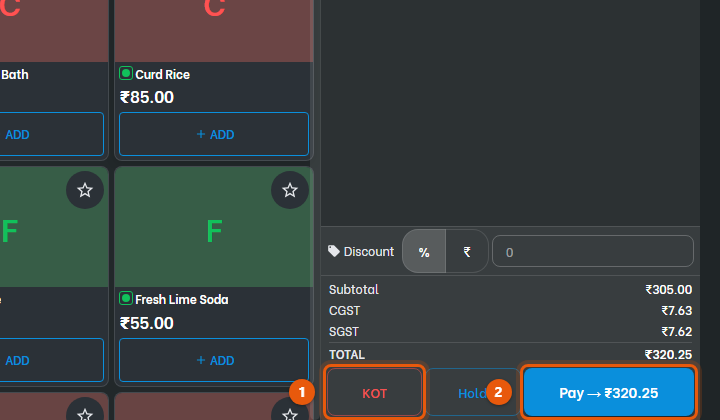This screenshot has width=720, height=420.
Task: Click the Fresh Lime Soda veg indicator
Action: [x=126, y=298]
